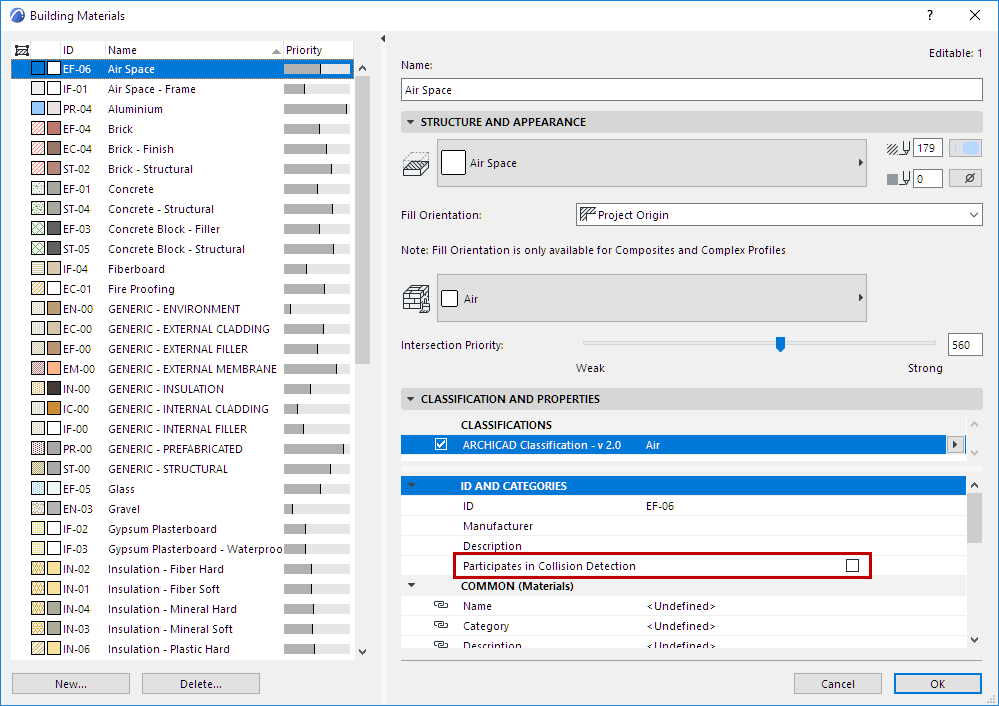Screen dimensions: 999x706
Task: Click the link icon beside Name property
Action: [441, 606]
